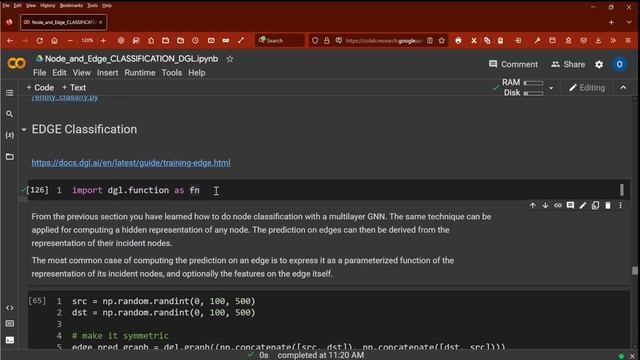Open Firefox Bookmarks menu in menu bar
This screenshot has height=360, width=640.
(71, 5)
